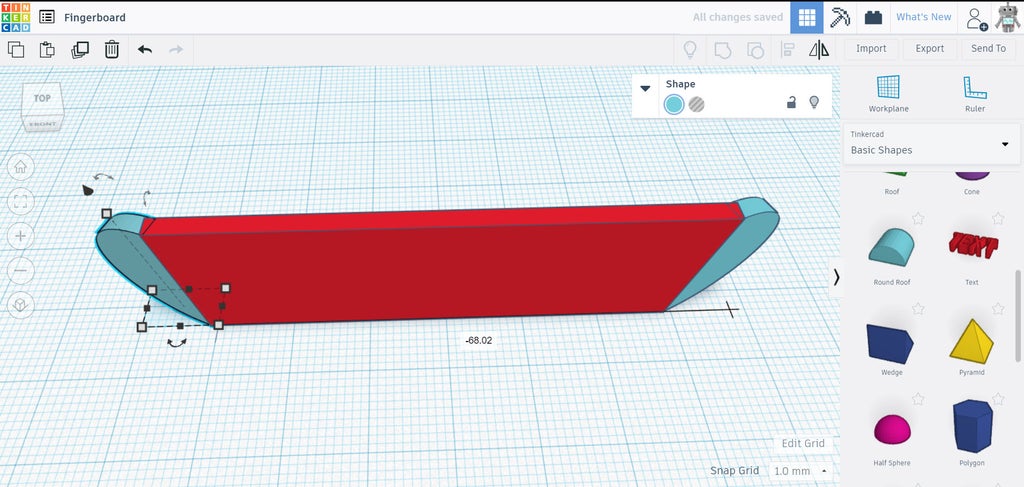This screenshot has height=487, width=1024.
Task: Favorite the Round Roof shape star
Action: pos(918,219)
